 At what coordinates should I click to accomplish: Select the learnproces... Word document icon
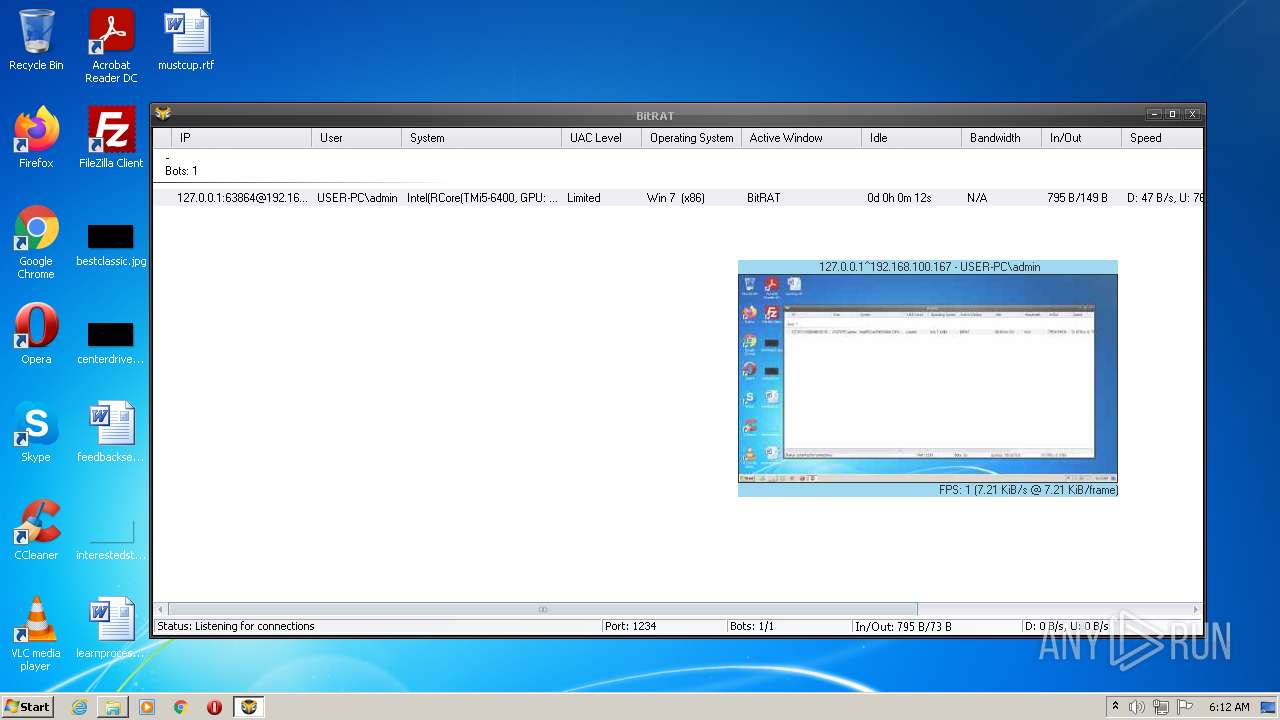coord(111,628)
